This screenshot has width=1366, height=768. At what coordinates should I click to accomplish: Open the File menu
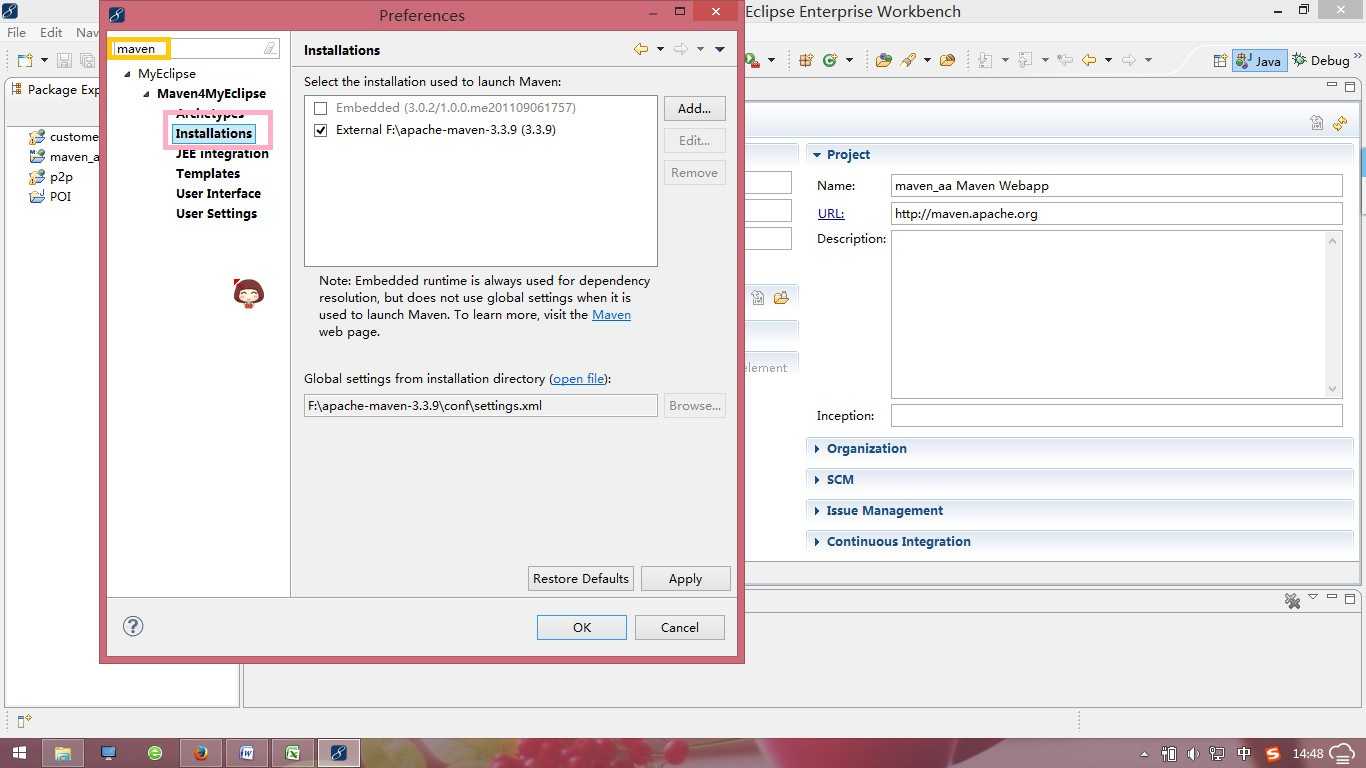point(17,33)
